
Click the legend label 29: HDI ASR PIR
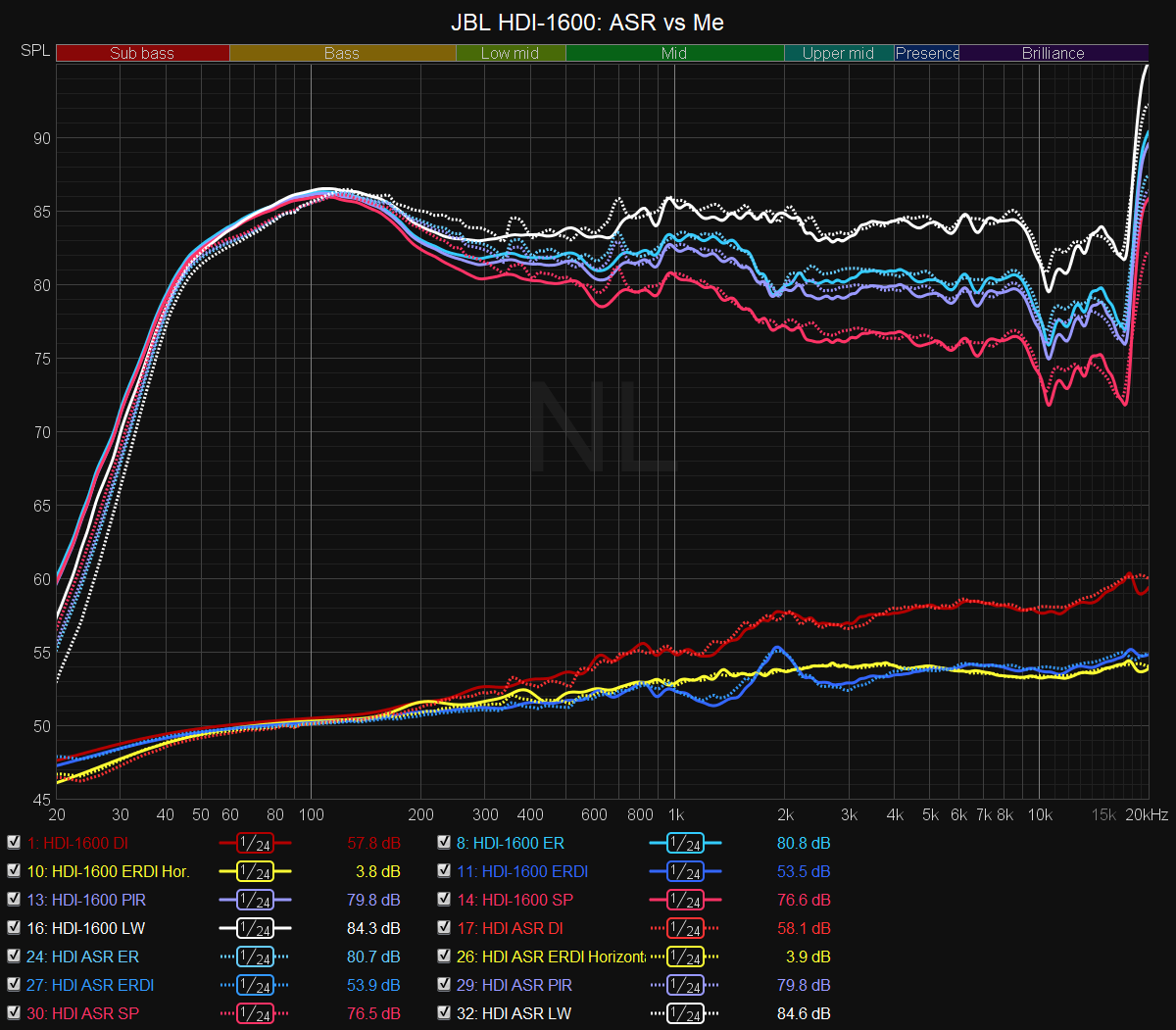coord(514,985)
